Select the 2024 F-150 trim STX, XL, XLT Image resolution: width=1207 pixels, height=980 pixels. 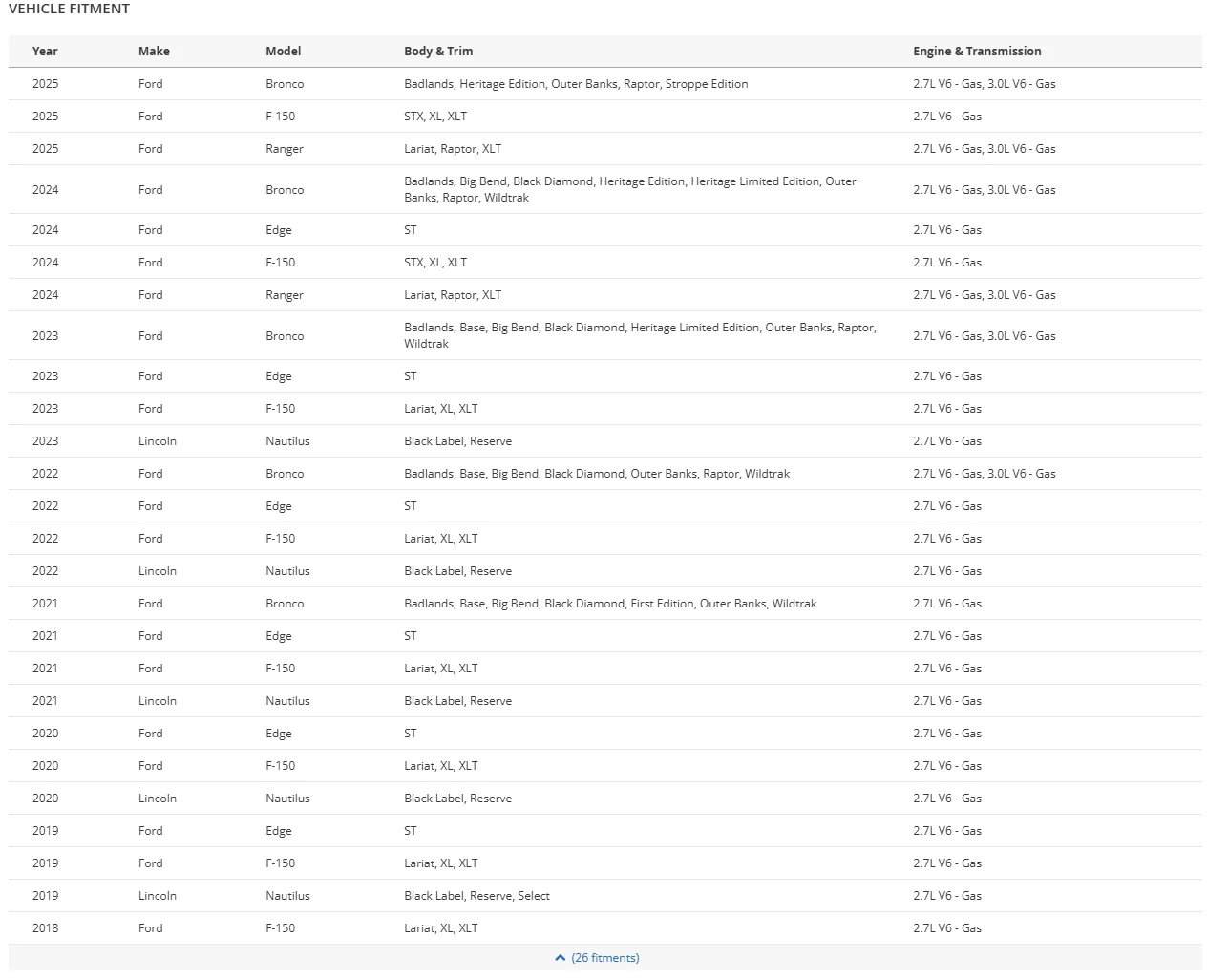435,263
